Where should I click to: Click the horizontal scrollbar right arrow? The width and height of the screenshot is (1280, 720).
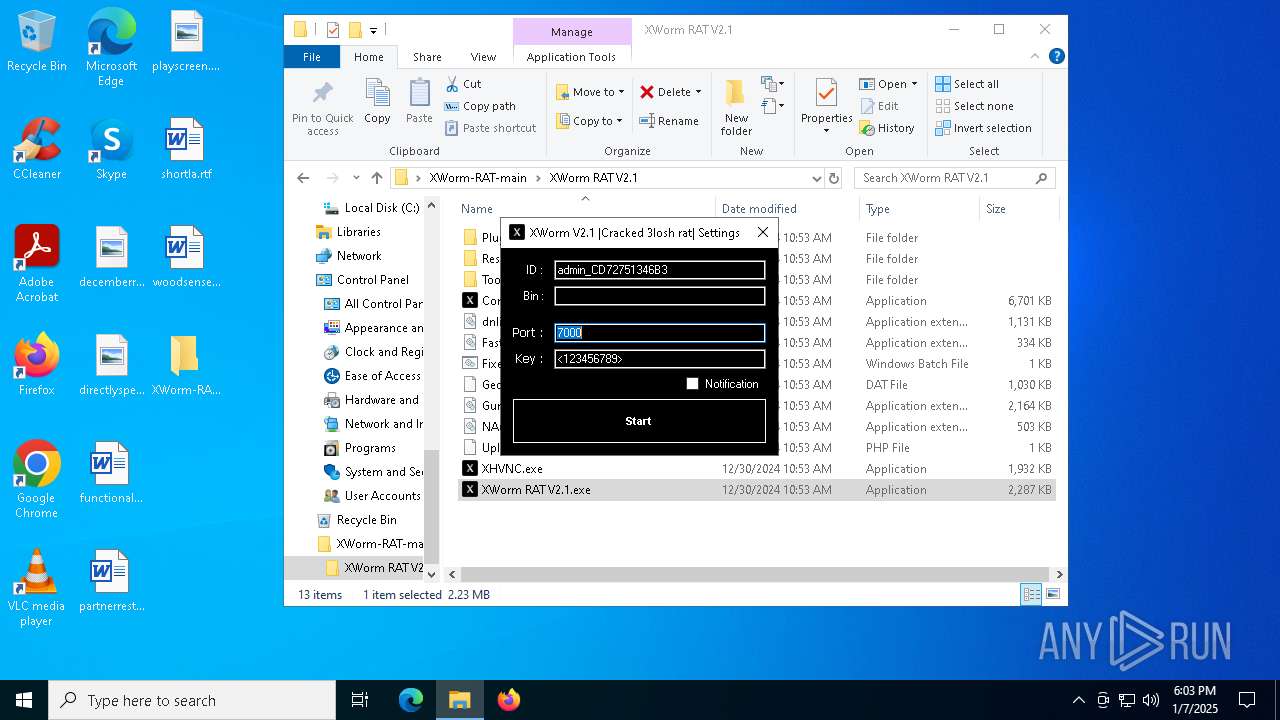[1059, 575]
